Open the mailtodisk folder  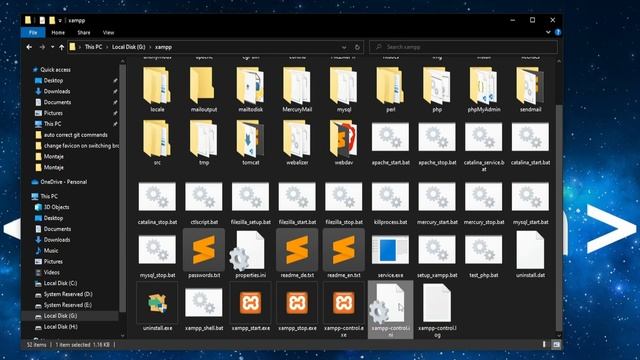coord(250,90)
